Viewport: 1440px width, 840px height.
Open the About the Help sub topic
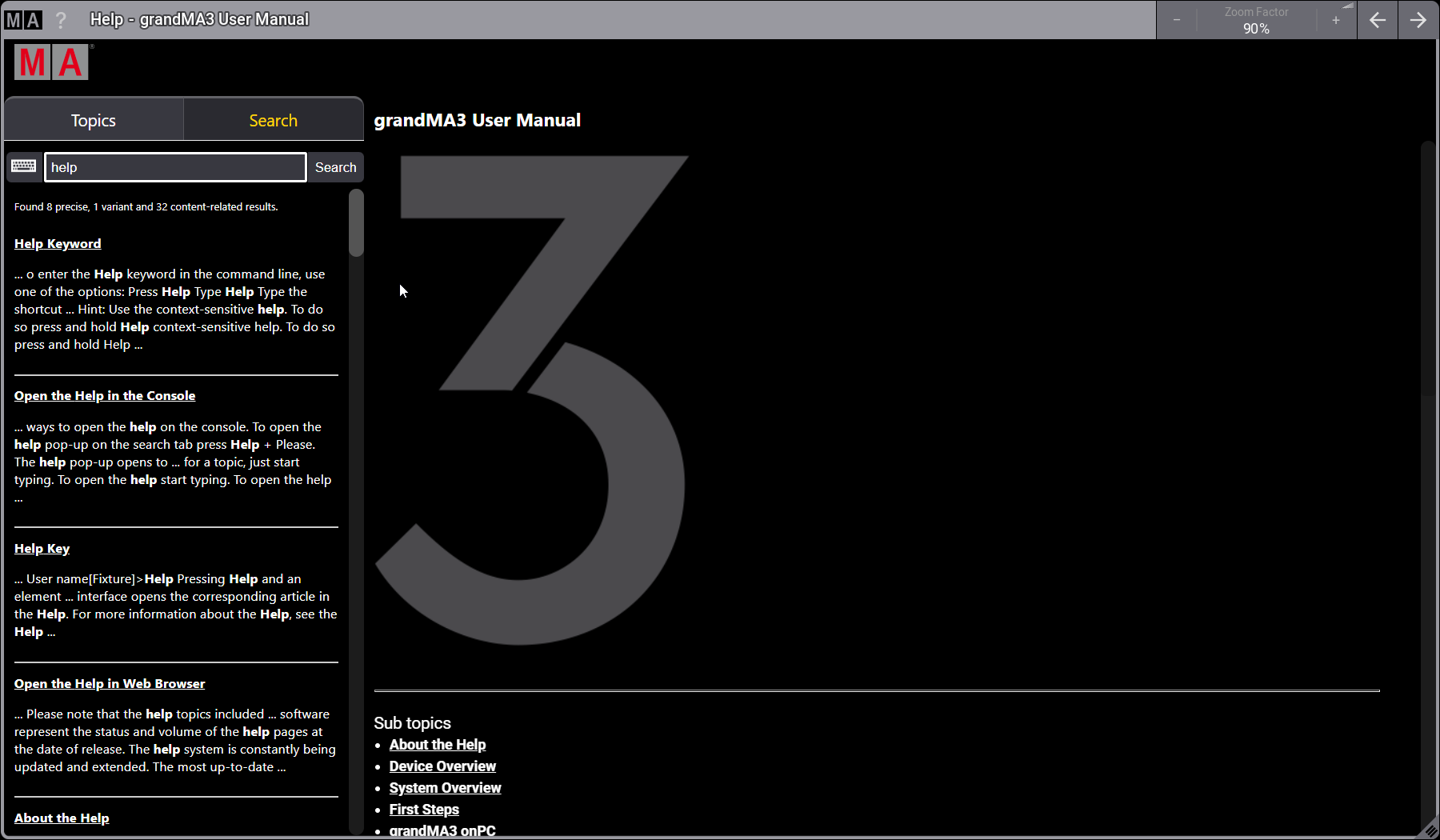coord(438,744)
